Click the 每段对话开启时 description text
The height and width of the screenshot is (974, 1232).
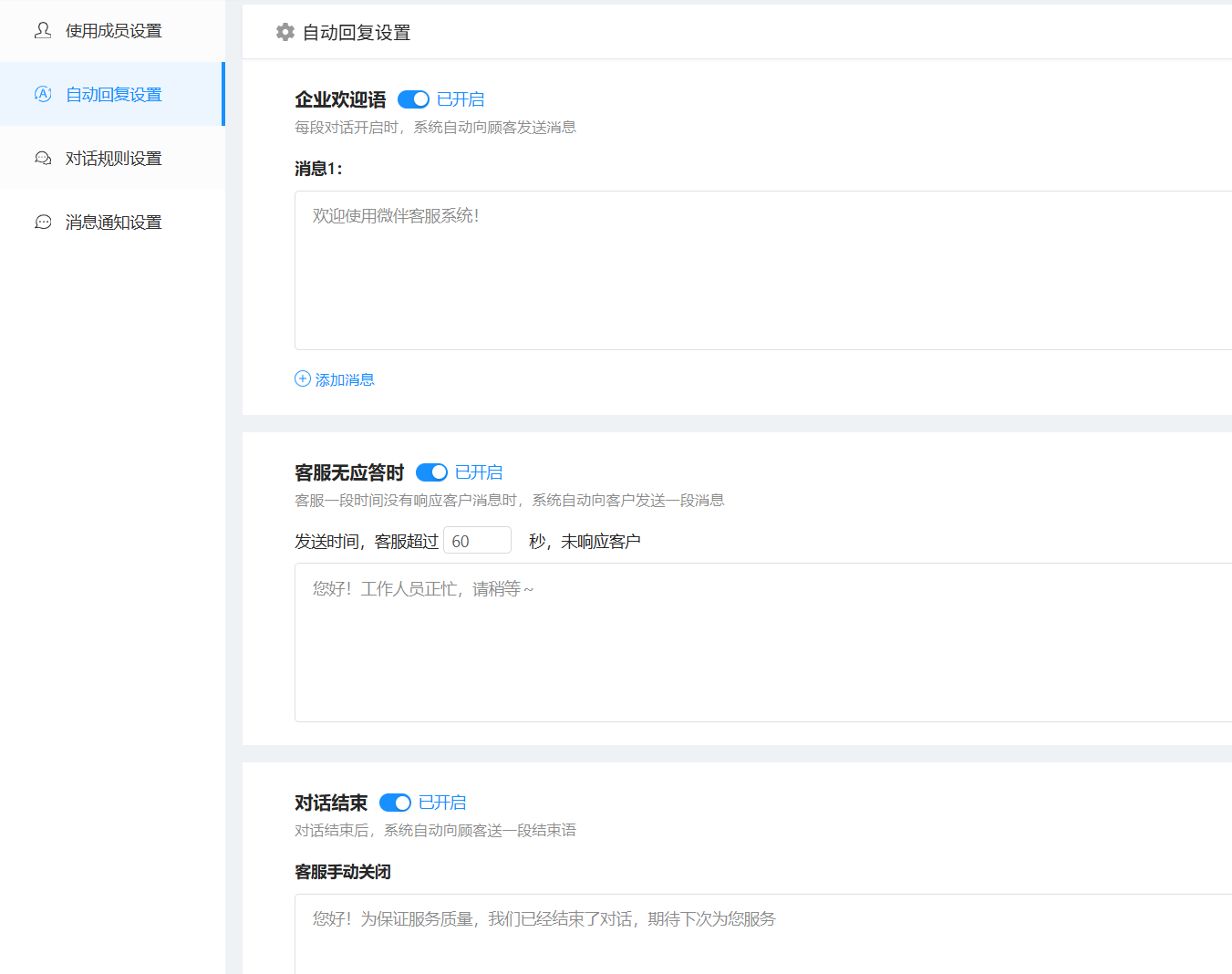pyautogui.click(x=435, y=127)
